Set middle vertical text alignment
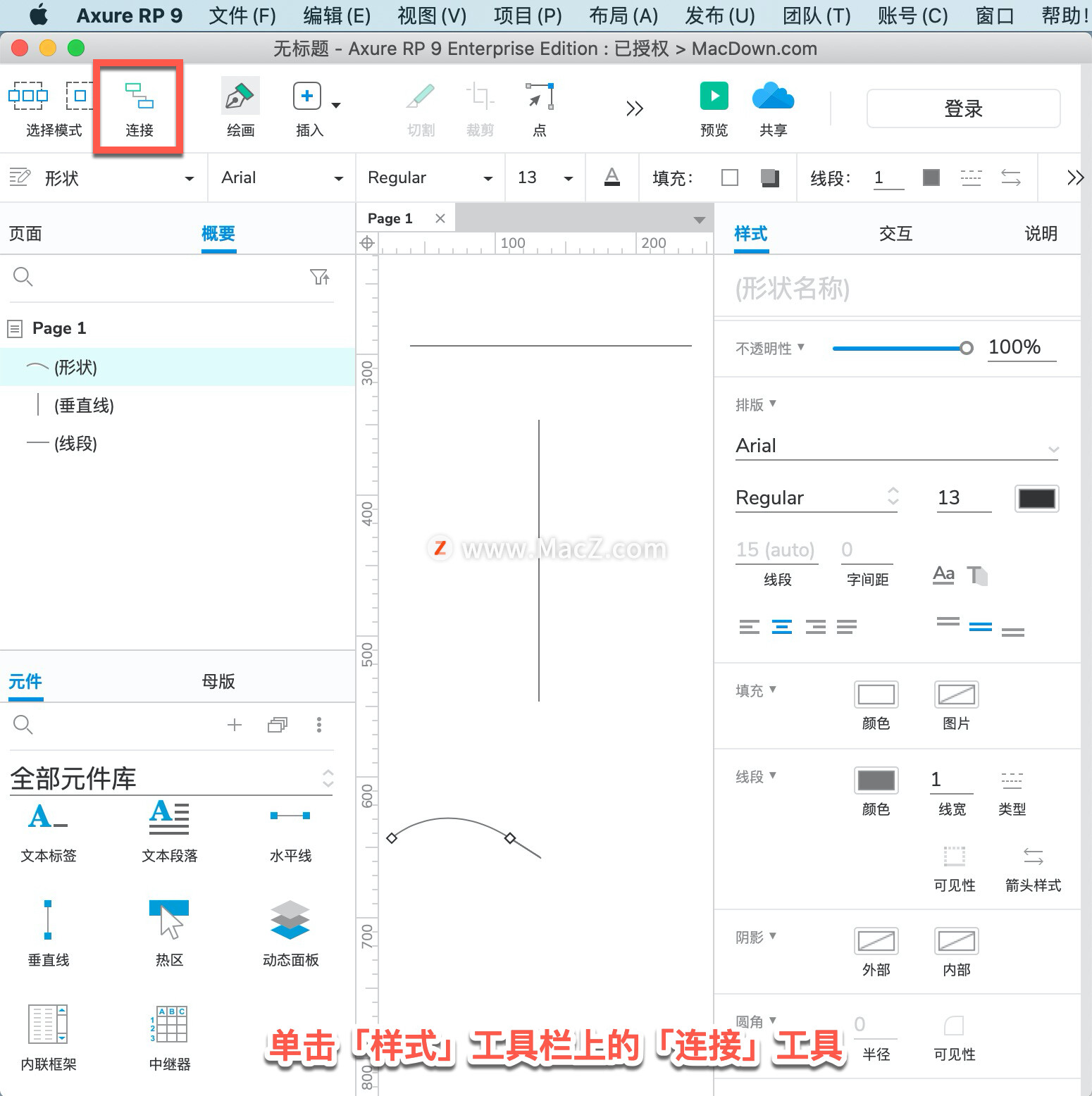 click(x=981, y=627)
